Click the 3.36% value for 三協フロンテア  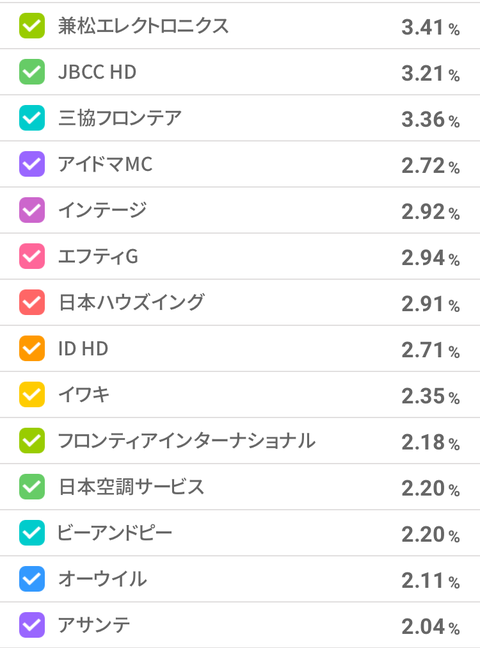pos(430,120)
